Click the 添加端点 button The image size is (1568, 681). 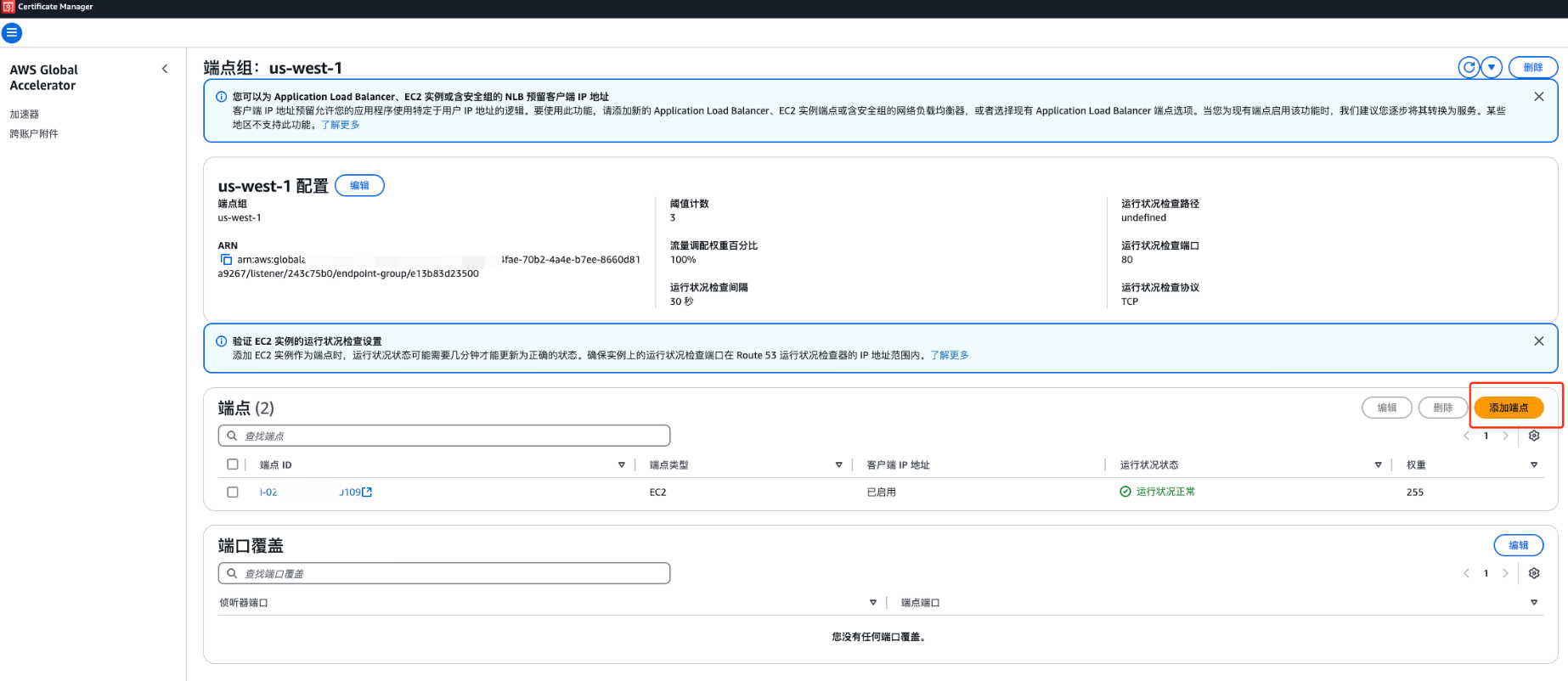pos(1509,408)
